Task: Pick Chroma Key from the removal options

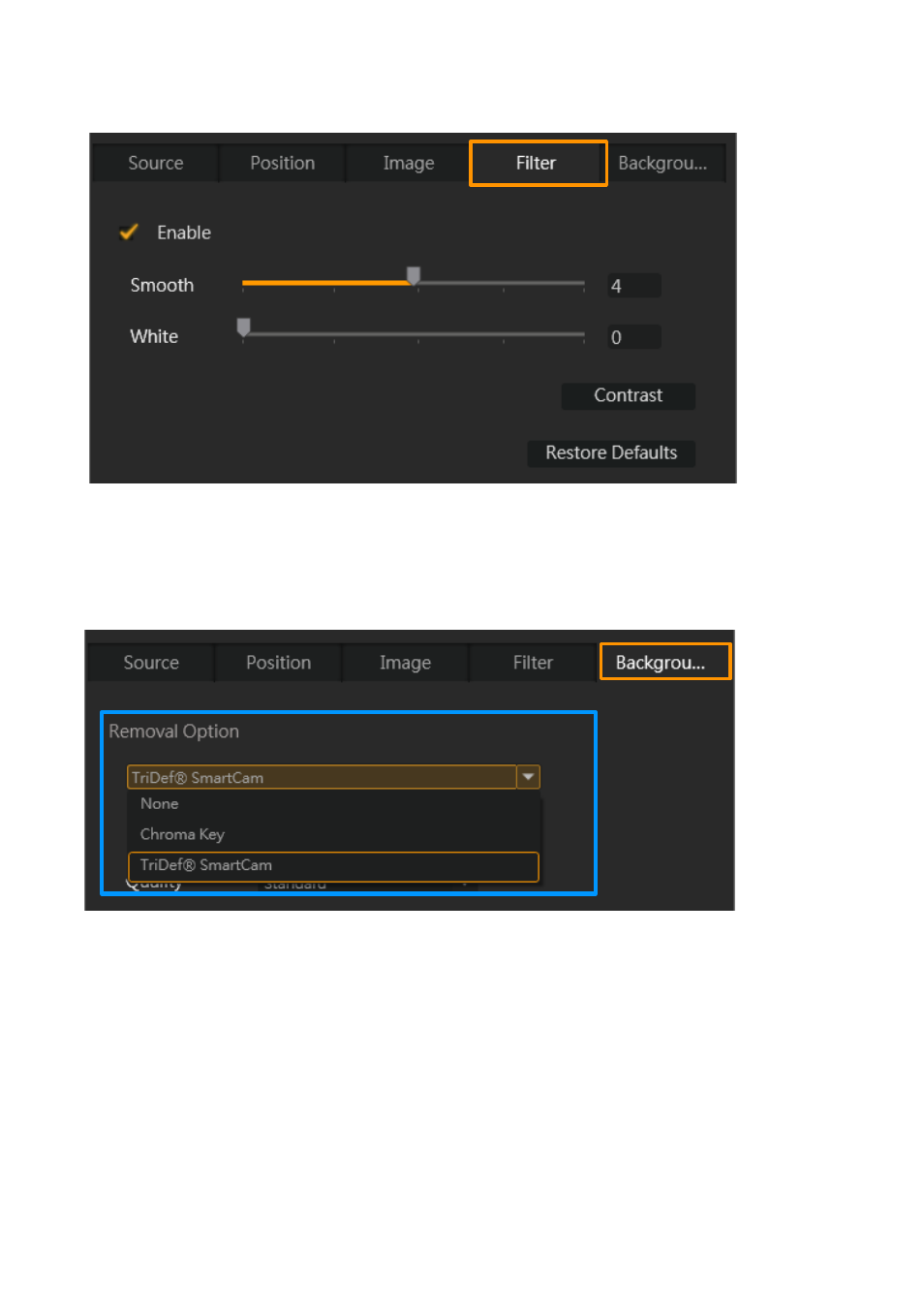Action: click(182, 834)
